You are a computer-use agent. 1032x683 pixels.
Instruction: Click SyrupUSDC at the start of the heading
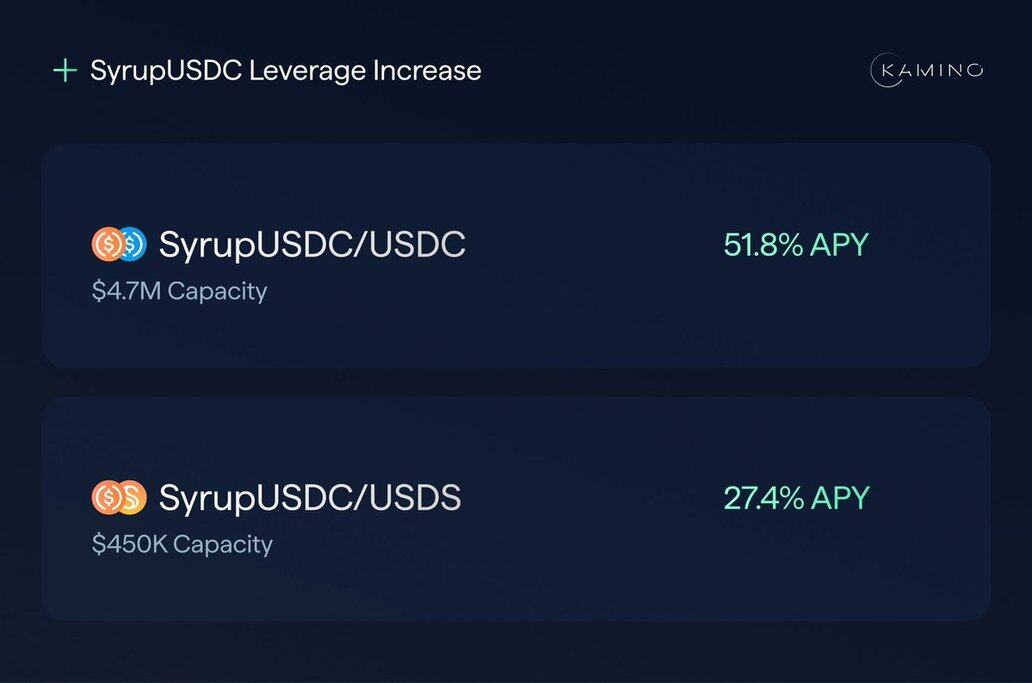[167, 71]
